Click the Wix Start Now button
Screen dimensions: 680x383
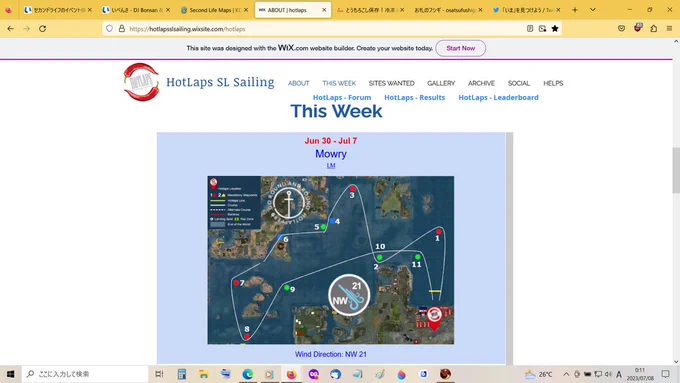coord(461,48)
